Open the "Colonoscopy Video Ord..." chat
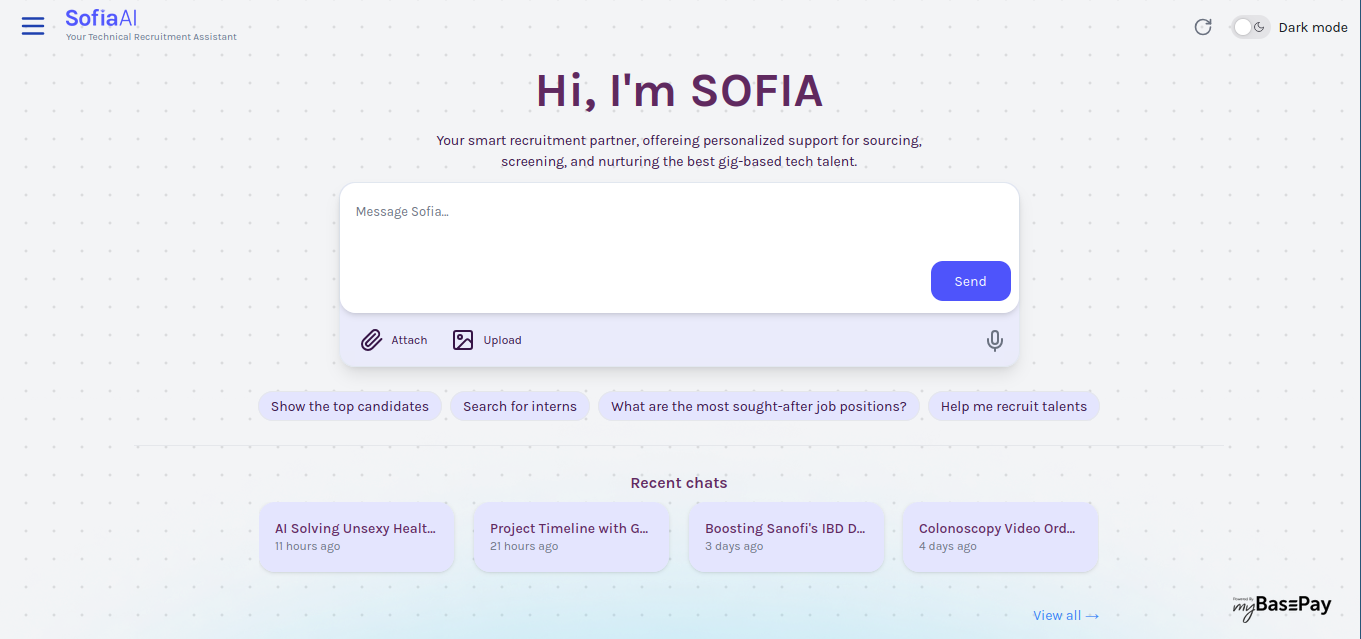Image resolution: width=1361 pixels, height=639 pixels. 1000,537
